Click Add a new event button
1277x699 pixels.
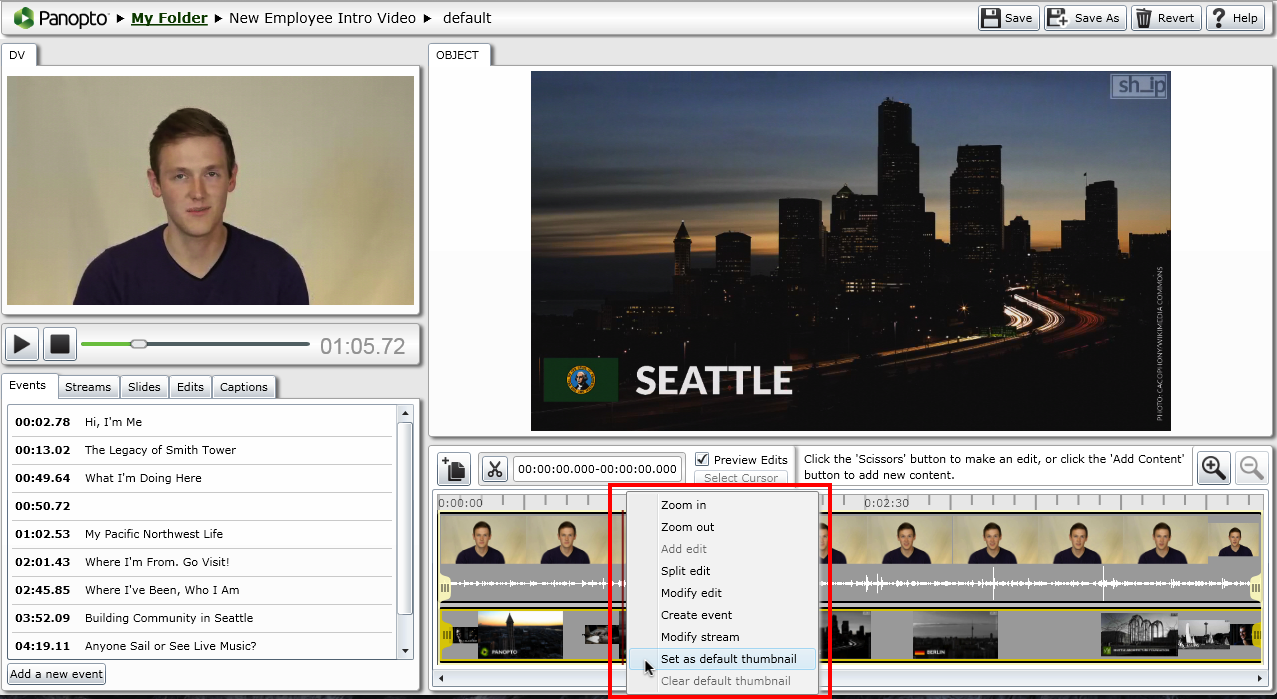pos(57,674)
